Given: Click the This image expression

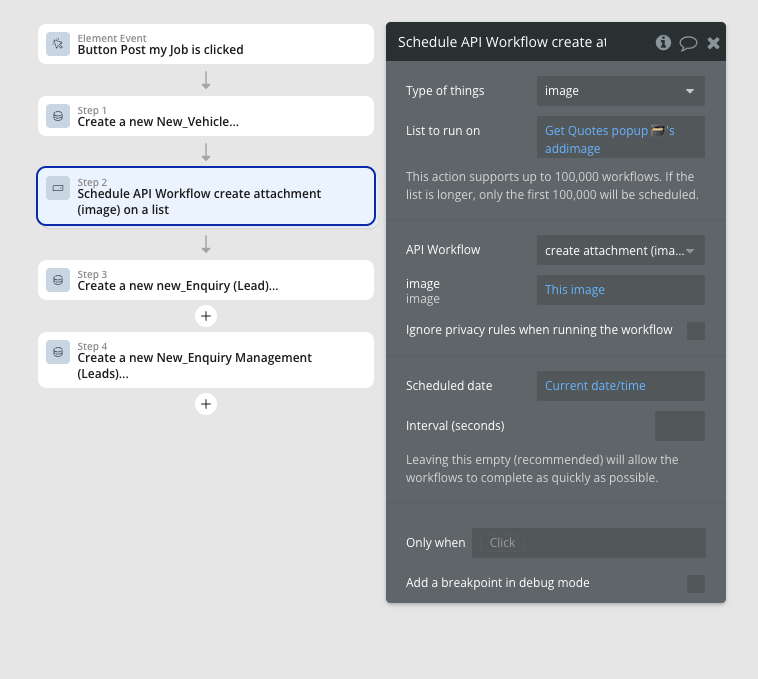Looking at the screenshot, I should [575, 290].
